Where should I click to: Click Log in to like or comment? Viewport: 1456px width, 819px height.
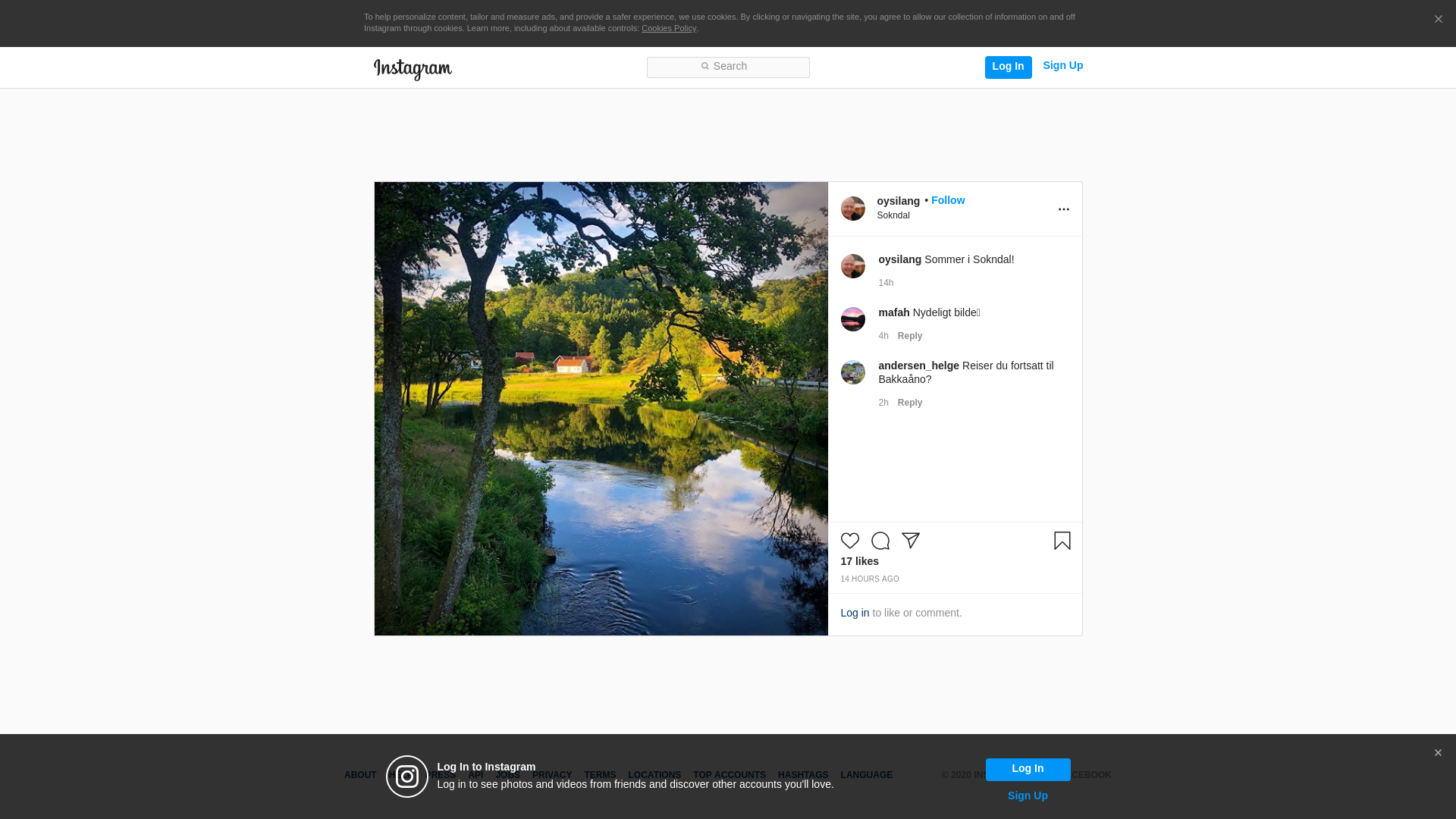pos(855,613)
